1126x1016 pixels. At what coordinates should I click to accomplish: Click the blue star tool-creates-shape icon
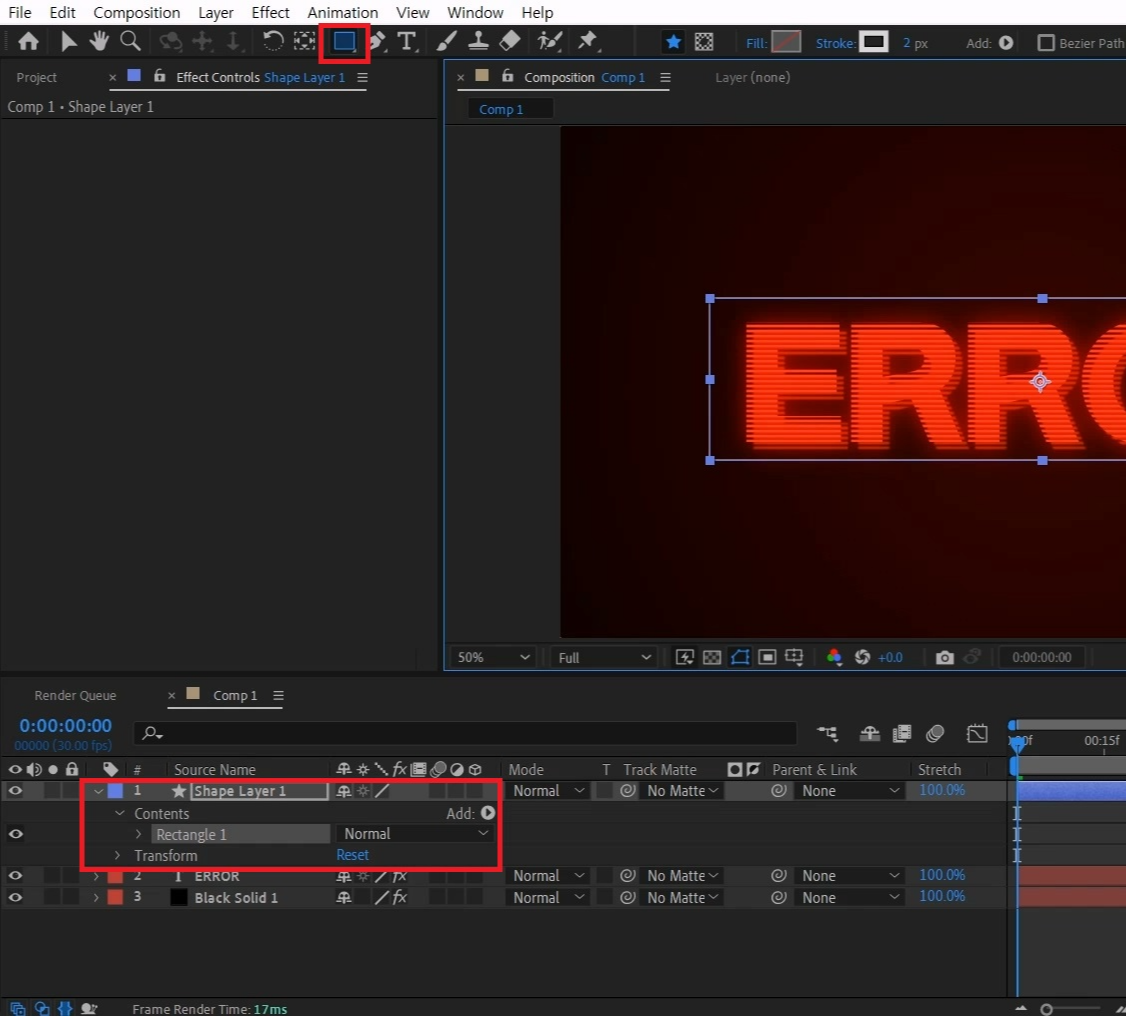[x=674, y=42]
